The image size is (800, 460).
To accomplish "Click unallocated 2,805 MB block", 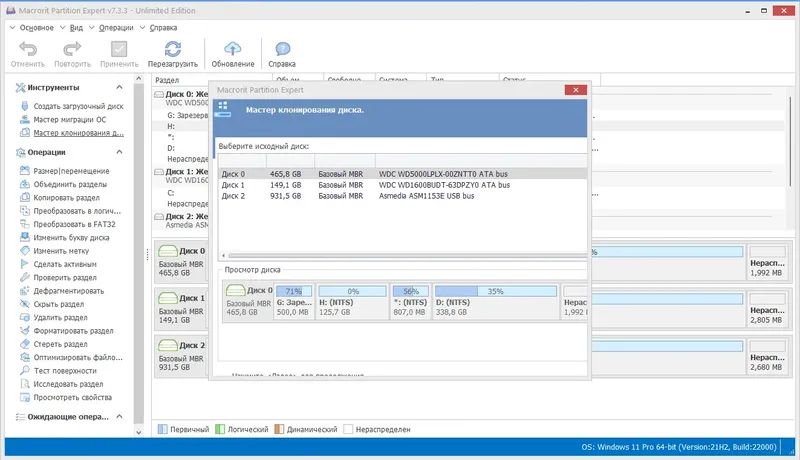I will [767, 308].
